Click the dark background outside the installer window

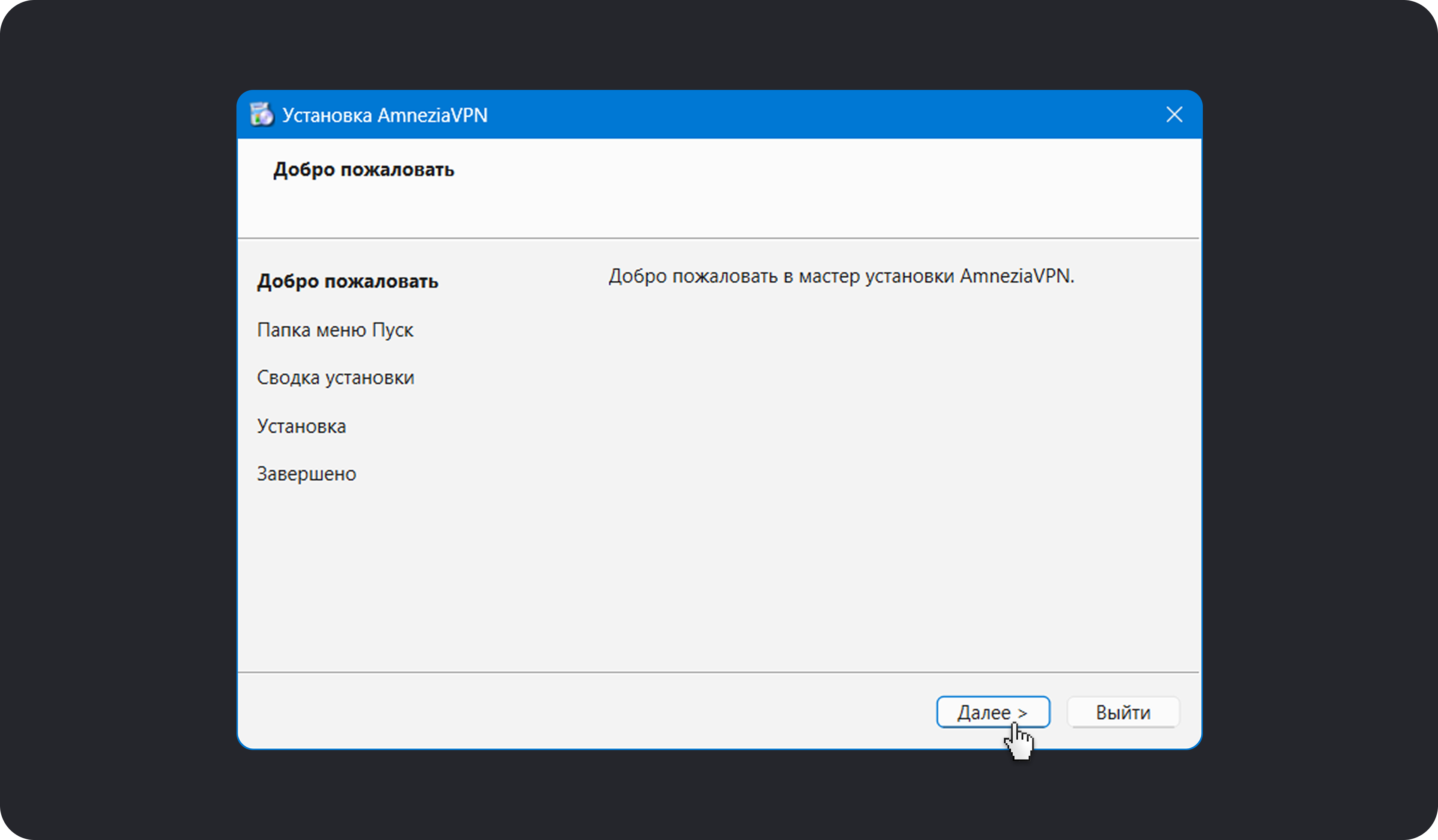click(114, 399)
